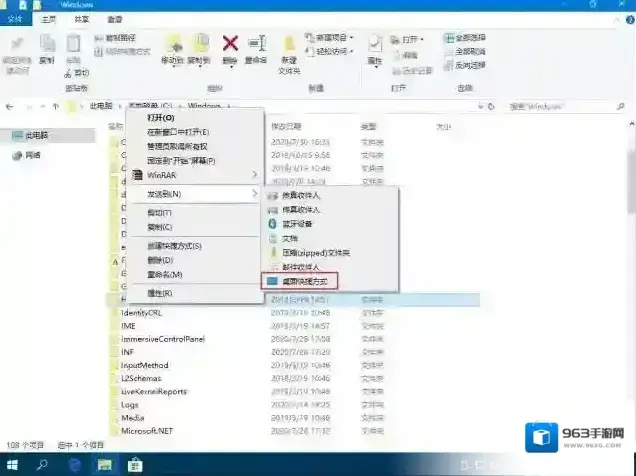Viewport: 636px width, 476px height.
Task: Choose 打开(O) in the context menu
Action: click(195, 118)
